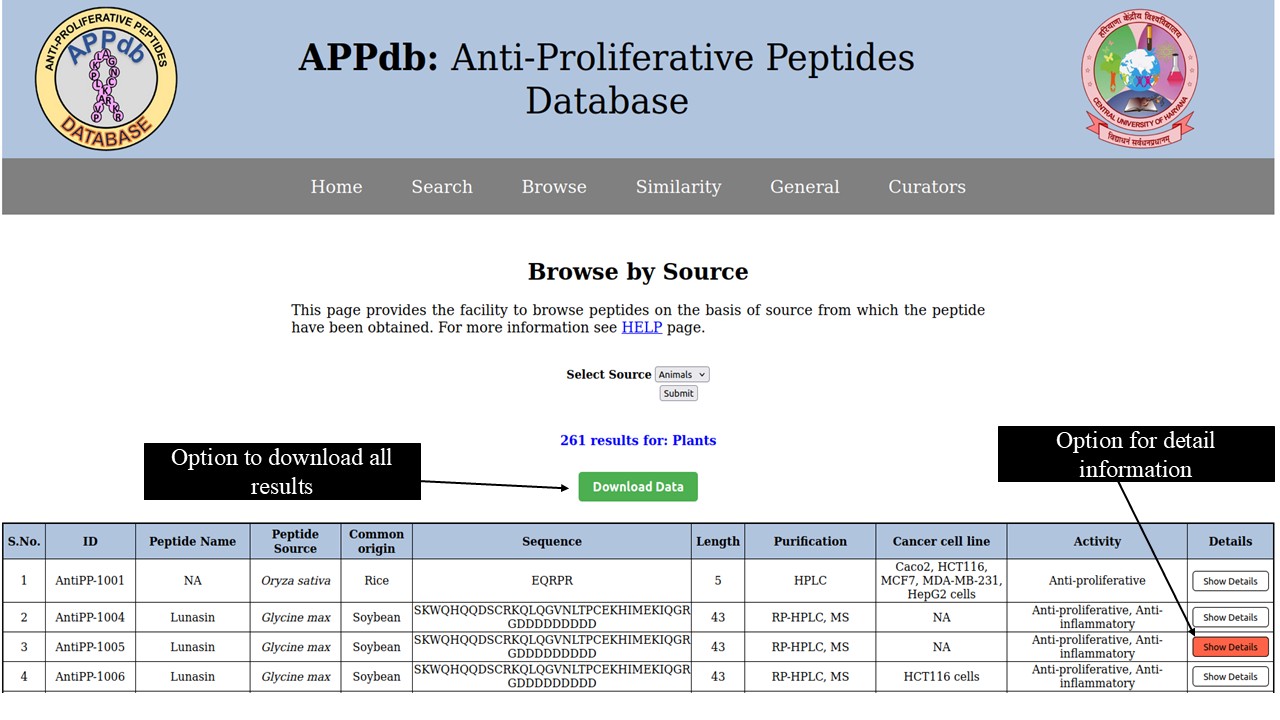
Task: Click the EQRPR sequence cell
Action: pyautogui.click(x=552, y=580)
